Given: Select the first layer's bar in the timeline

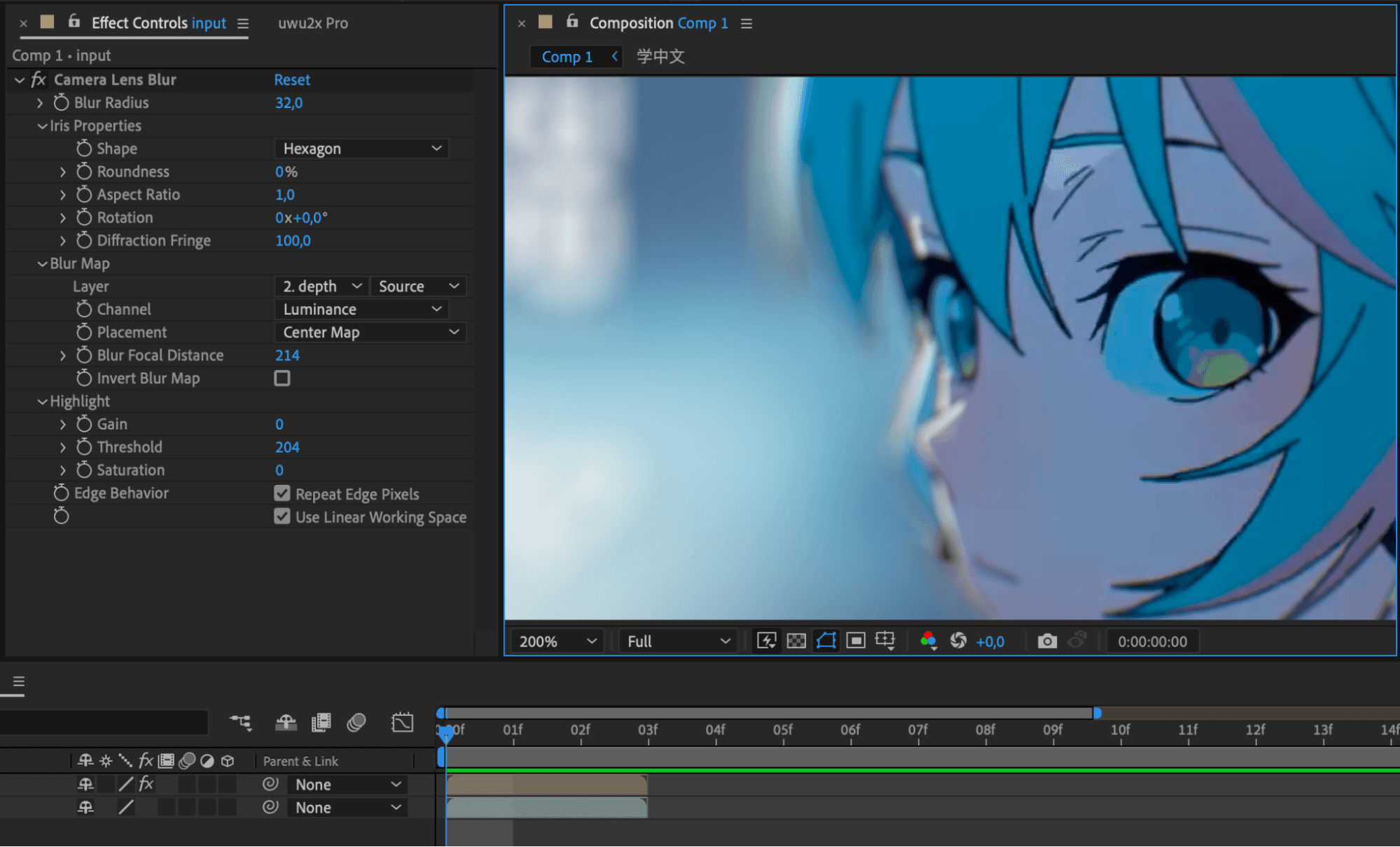Looking at the screenshot, I should click(546, 784).
